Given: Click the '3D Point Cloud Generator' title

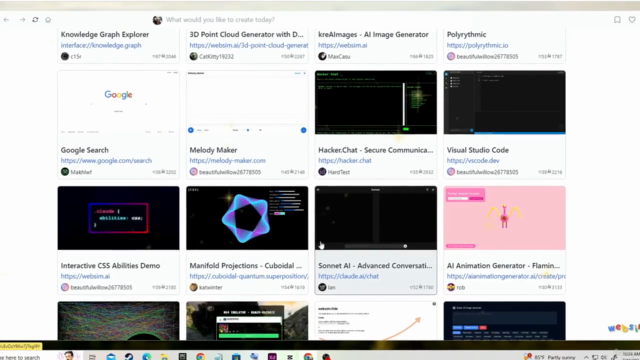Looking at the screenshot, I should click(247, 35).
